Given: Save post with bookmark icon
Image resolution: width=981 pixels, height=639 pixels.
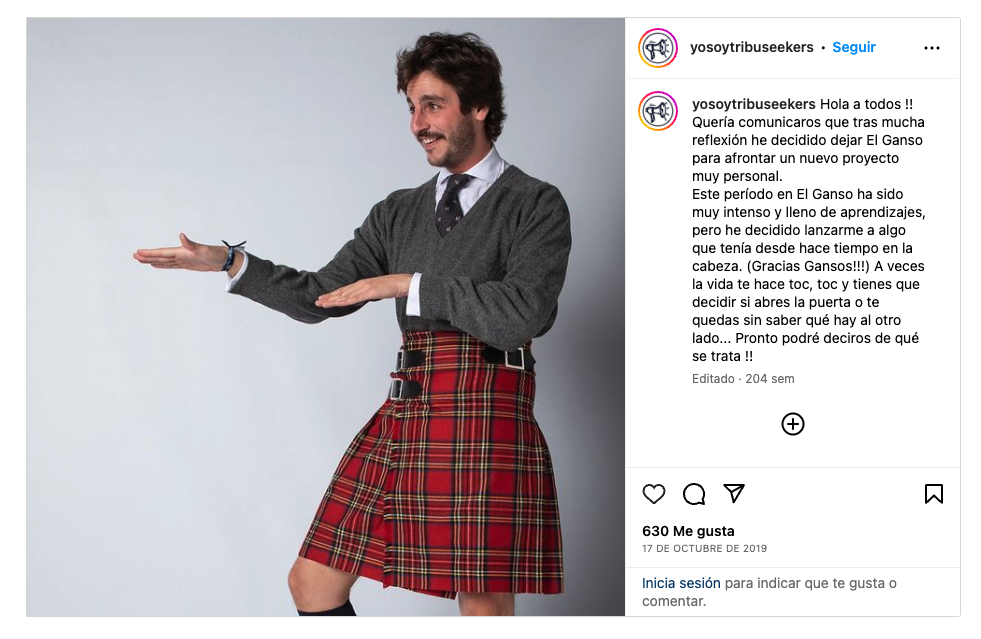Looking at the screenshot, I should (933, 494).
